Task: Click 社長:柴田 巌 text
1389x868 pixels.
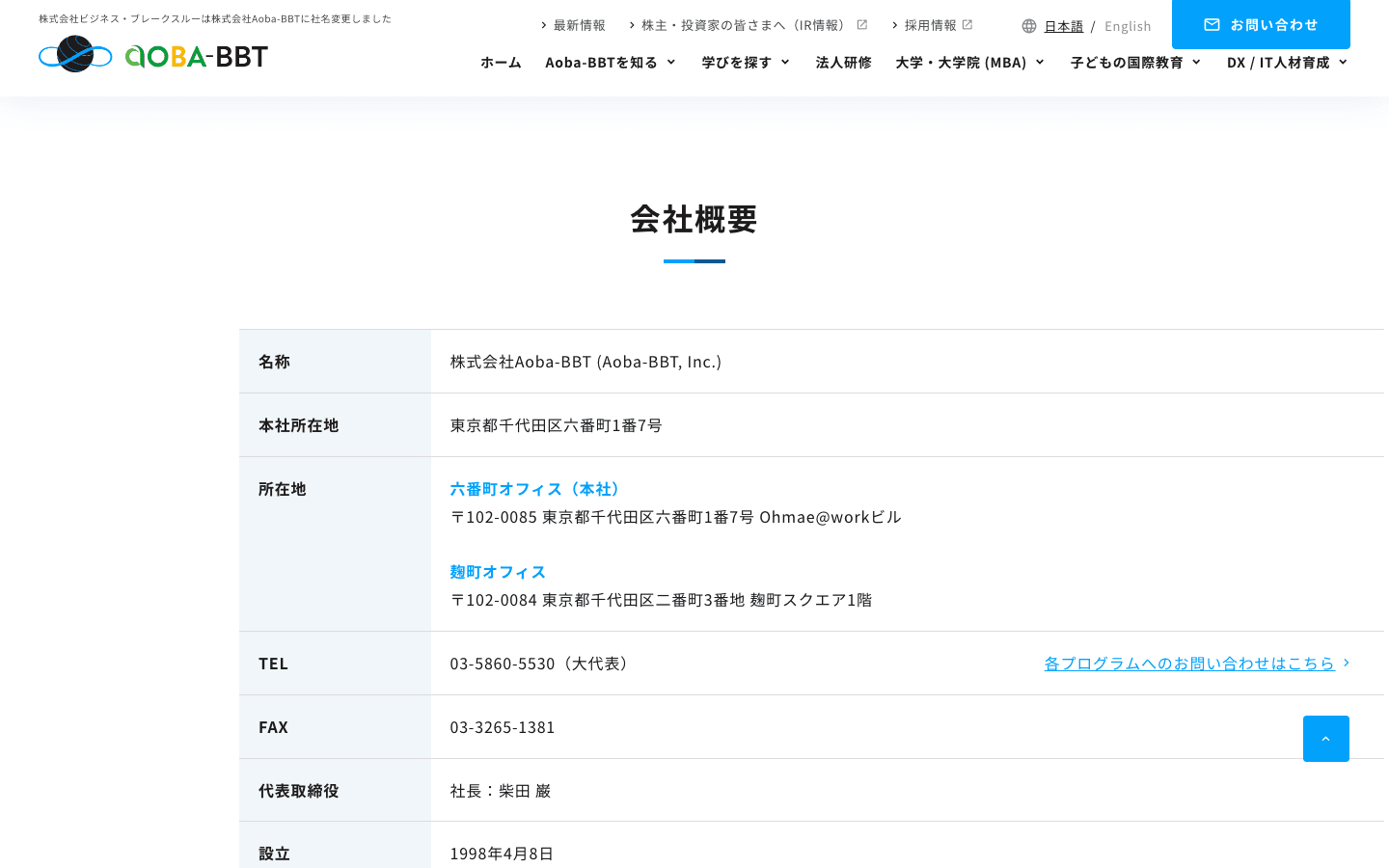Action: tap(501, 791)
